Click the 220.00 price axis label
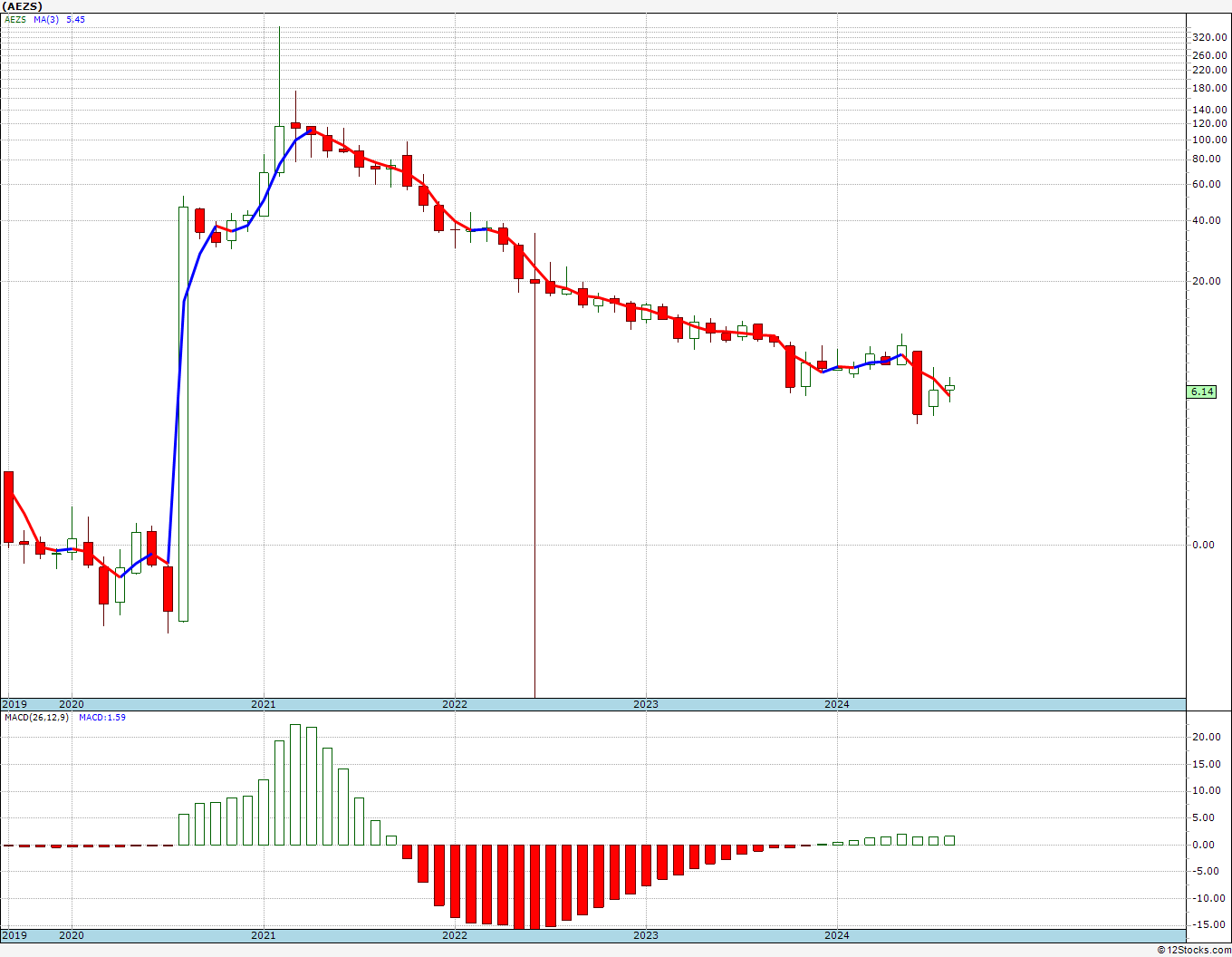Viewport: 1232px width, 957px height. click(x=1210, y=70)
